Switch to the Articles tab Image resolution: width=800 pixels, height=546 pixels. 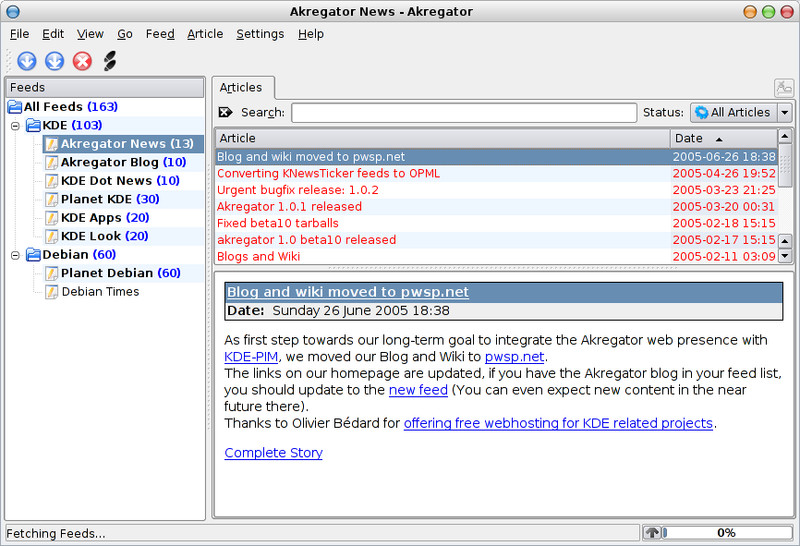pyautogui.click(x=243, y=88)
